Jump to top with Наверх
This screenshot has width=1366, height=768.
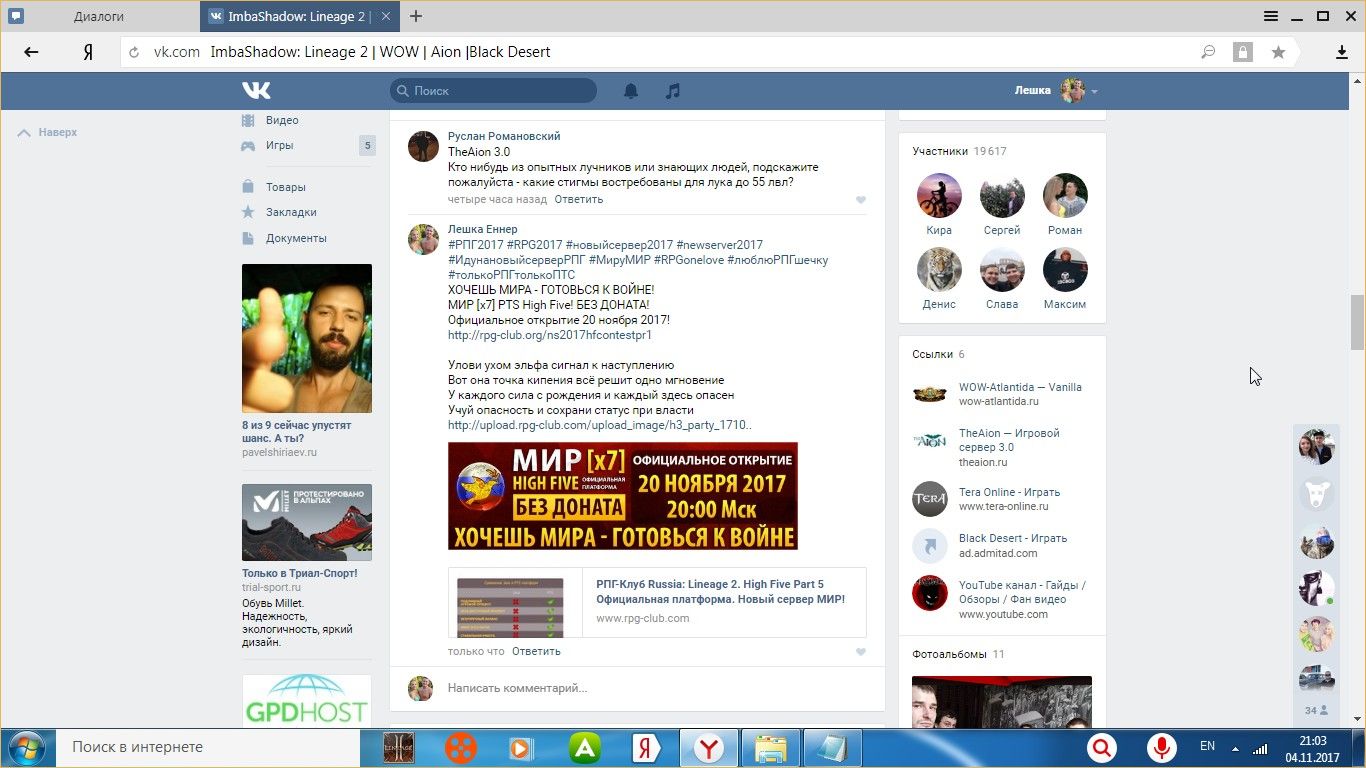[x=48, y=132]
